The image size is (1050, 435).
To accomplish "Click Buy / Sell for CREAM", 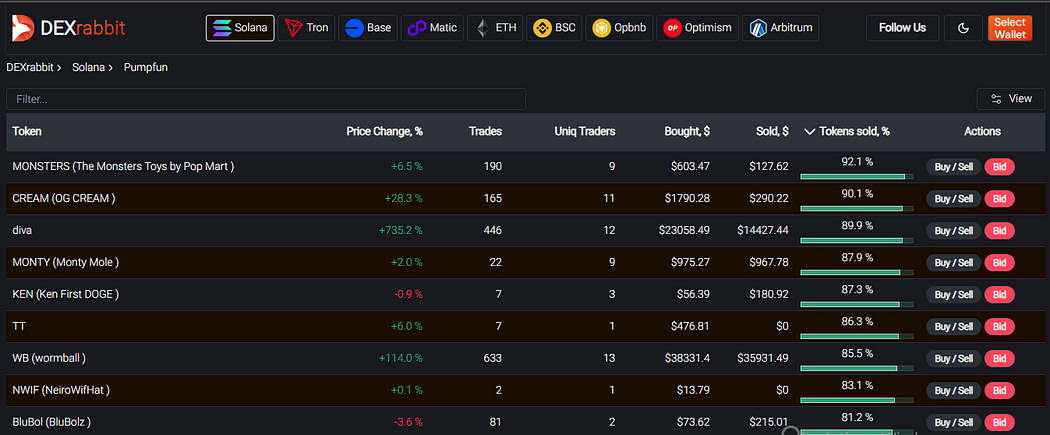I will (954, 199).
